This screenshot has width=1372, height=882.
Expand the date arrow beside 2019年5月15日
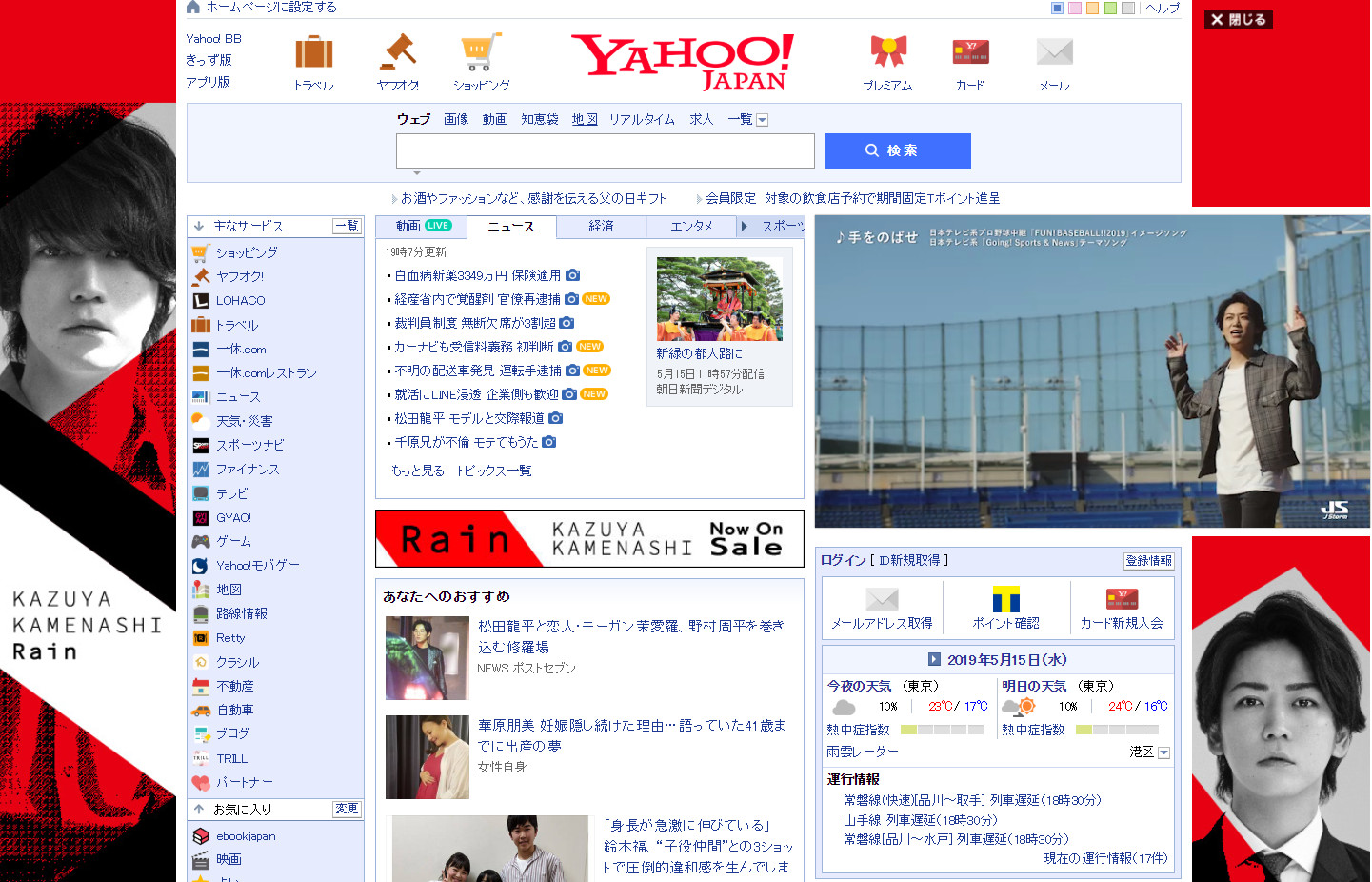coord(934,659)
